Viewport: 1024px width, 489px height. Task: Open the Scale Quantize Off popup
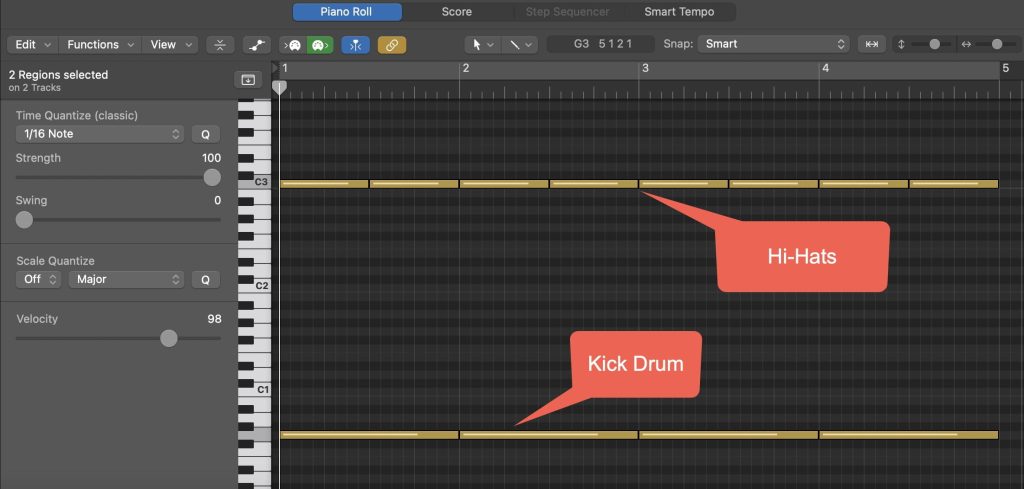click(x=39, y=279)
